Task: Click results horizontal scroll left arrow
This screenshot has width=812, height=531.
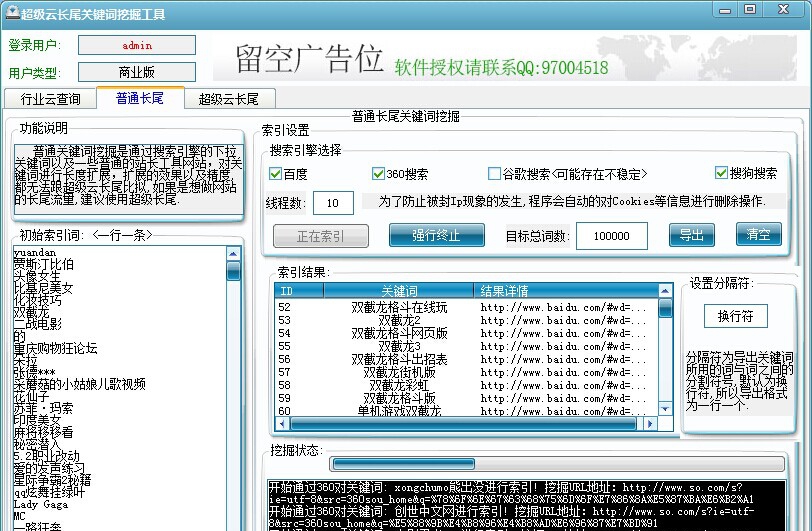Action: pos(282,424)
